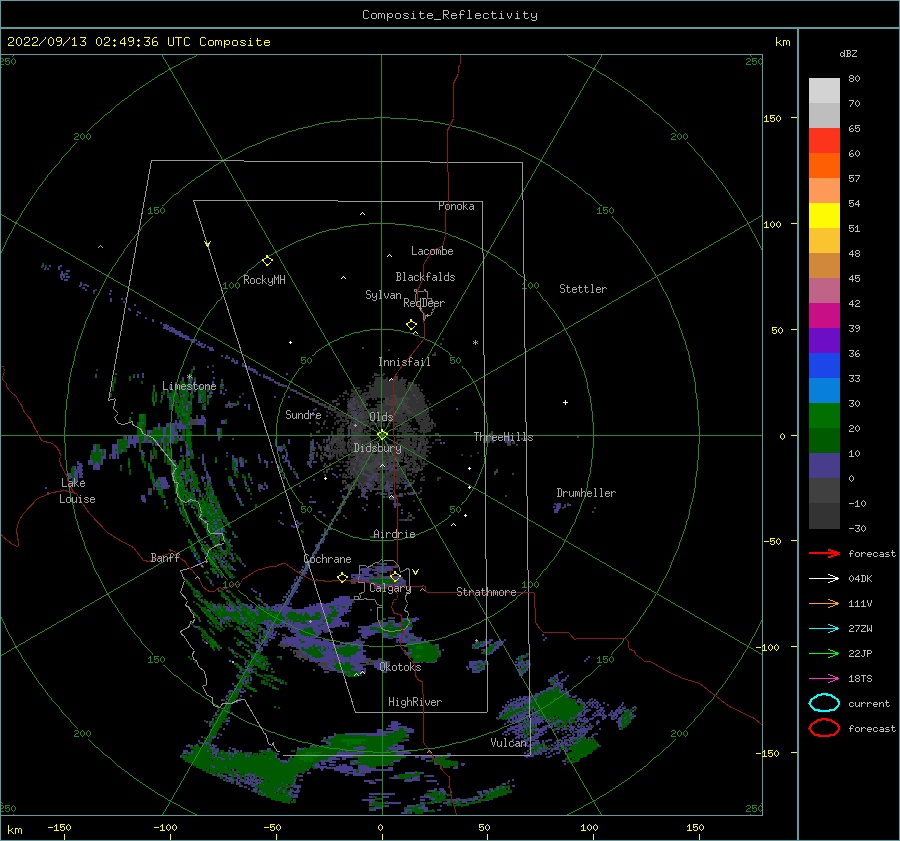This screenshot has width=900, height=841.
Task: Click the Composite_Reflectivity title
Action: 449,15
